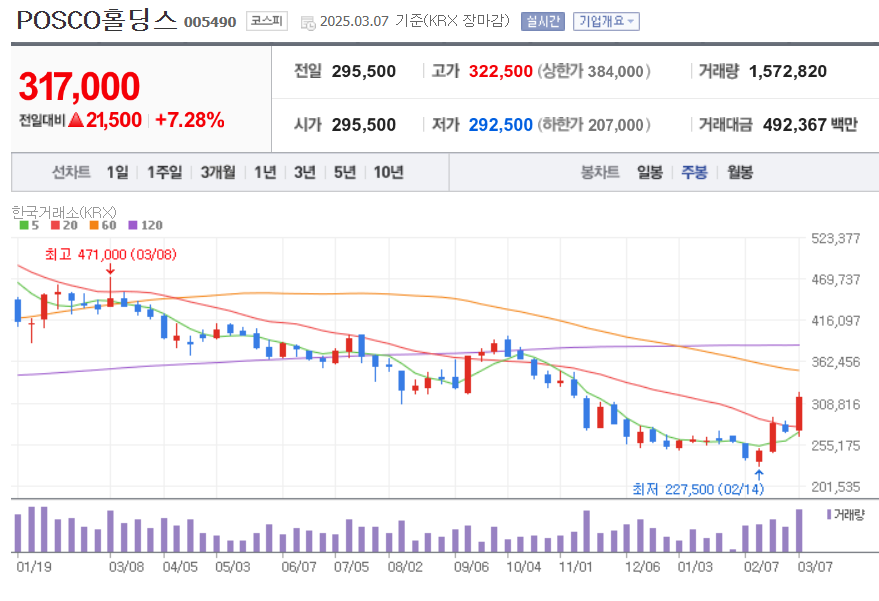The width and height of the screenshot is (879, 601).
Task: Switch to the 일봉 candlestick chart
Action: (650, 172)
